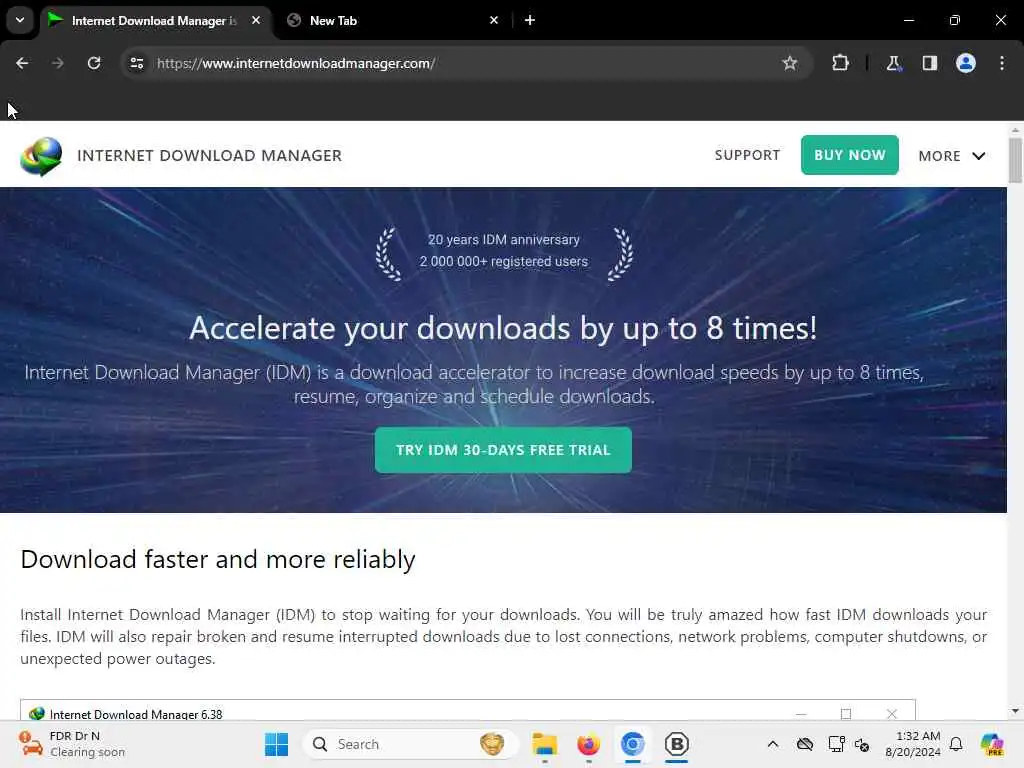Click the OneDrive cloud tray icon
Viewport: 1024px width, 768px height.
point(805,744)
